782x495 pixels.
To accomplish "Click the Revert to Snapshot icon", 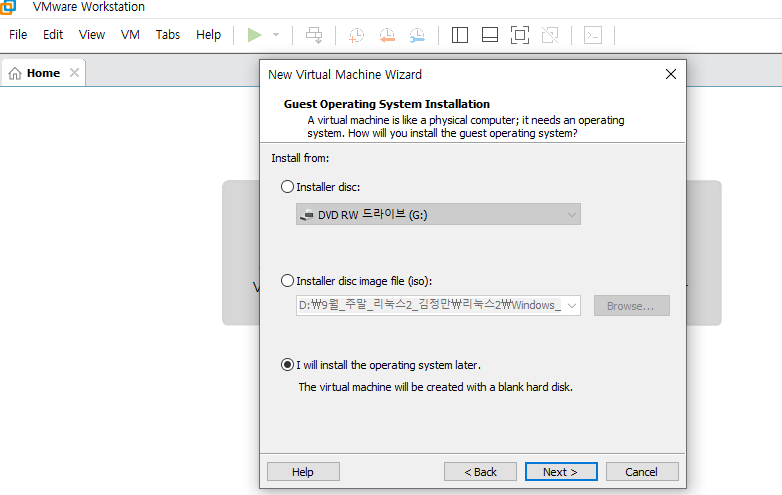I will (387, 35).
